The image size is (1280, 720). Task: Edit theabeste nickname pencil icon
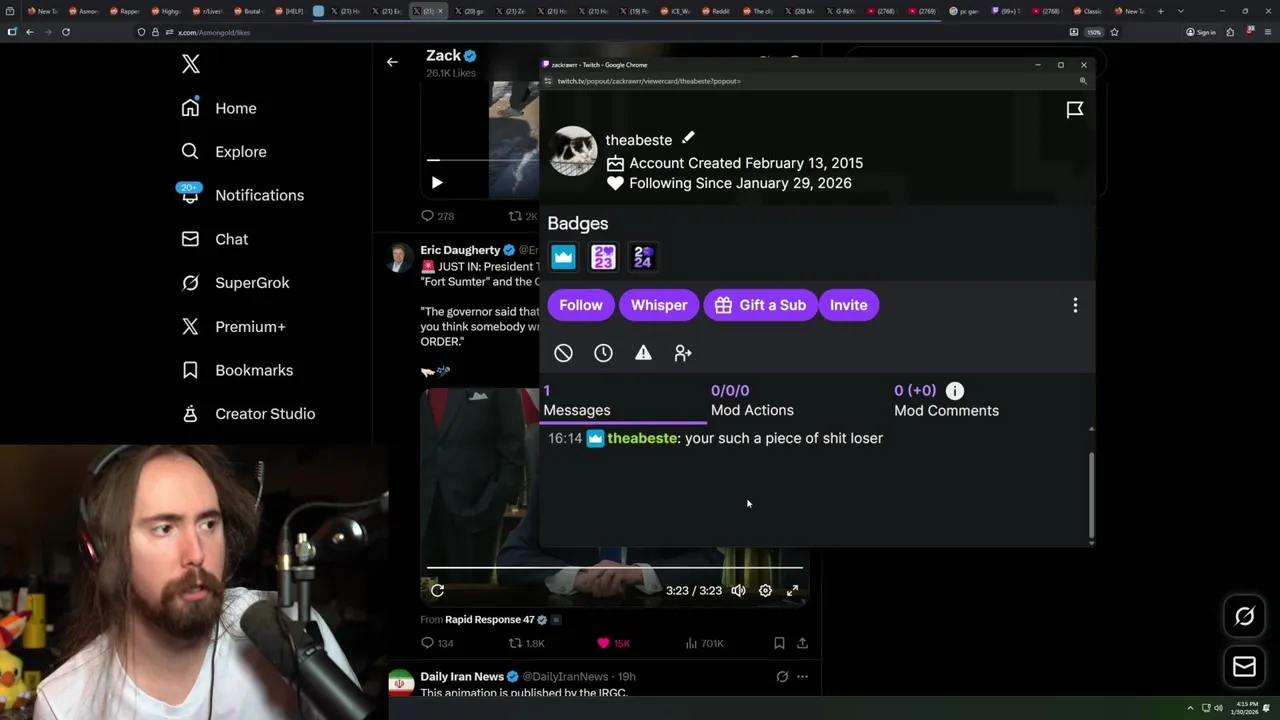pyautogui.click(x=688, y=138)
